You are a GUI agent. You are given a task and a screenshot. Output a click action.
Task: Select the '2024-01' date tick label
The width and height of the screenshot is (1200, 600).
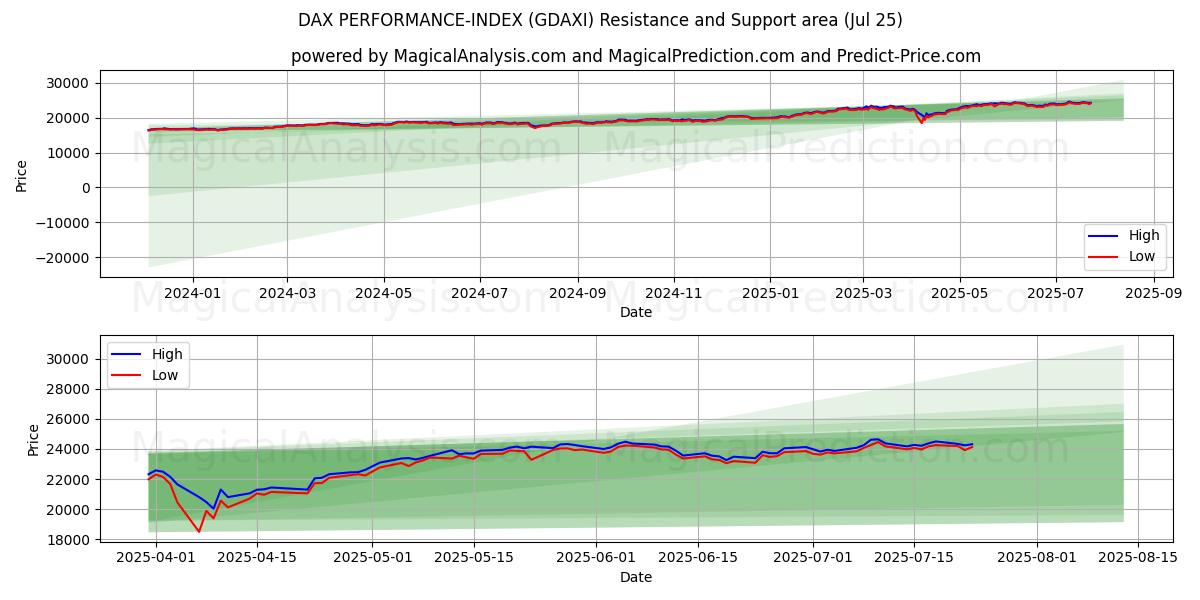[x=192, y=294]
